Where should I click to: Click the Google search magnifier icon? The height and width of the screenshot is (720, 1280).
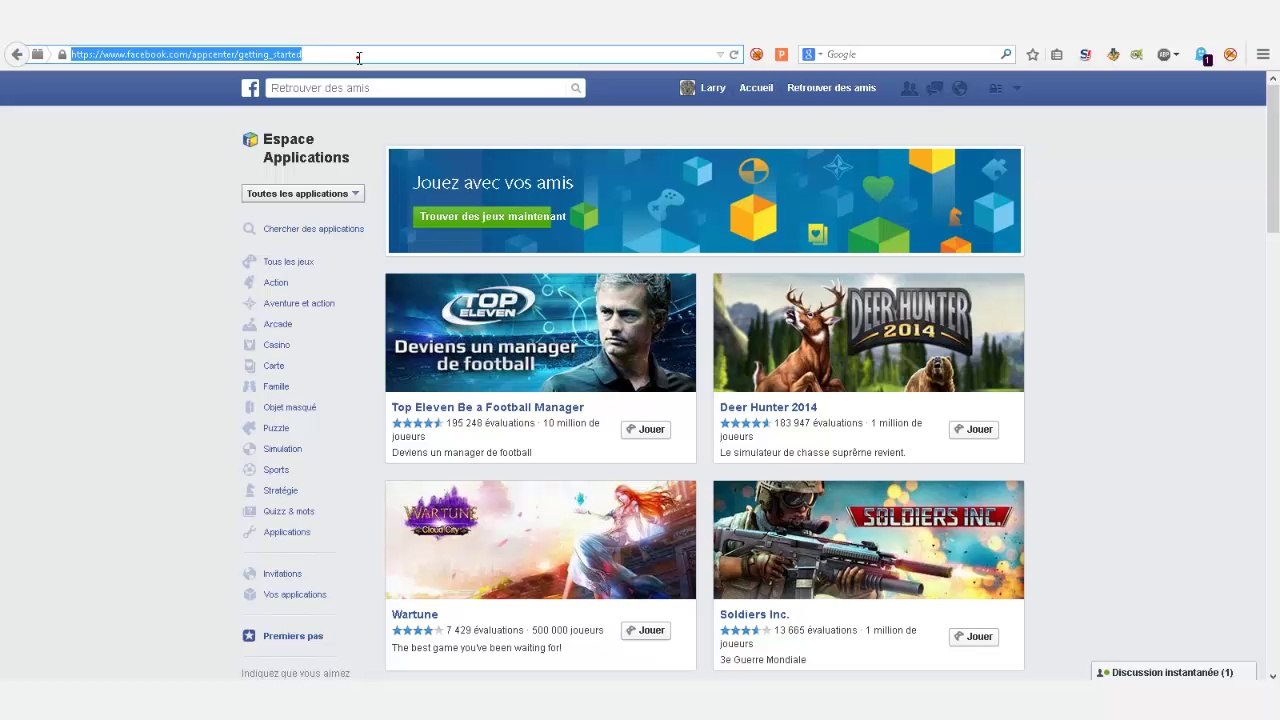coord(1006,55)
